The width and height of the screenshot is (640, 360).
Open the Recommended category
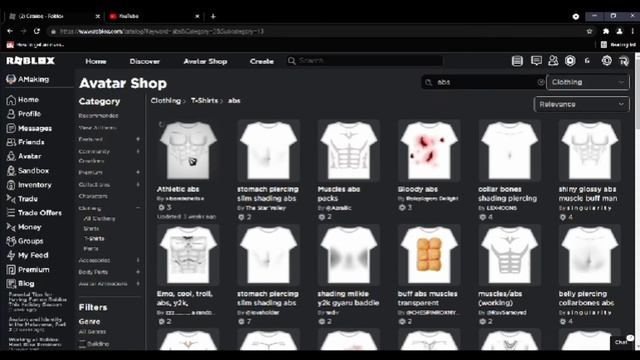point(98,116)
